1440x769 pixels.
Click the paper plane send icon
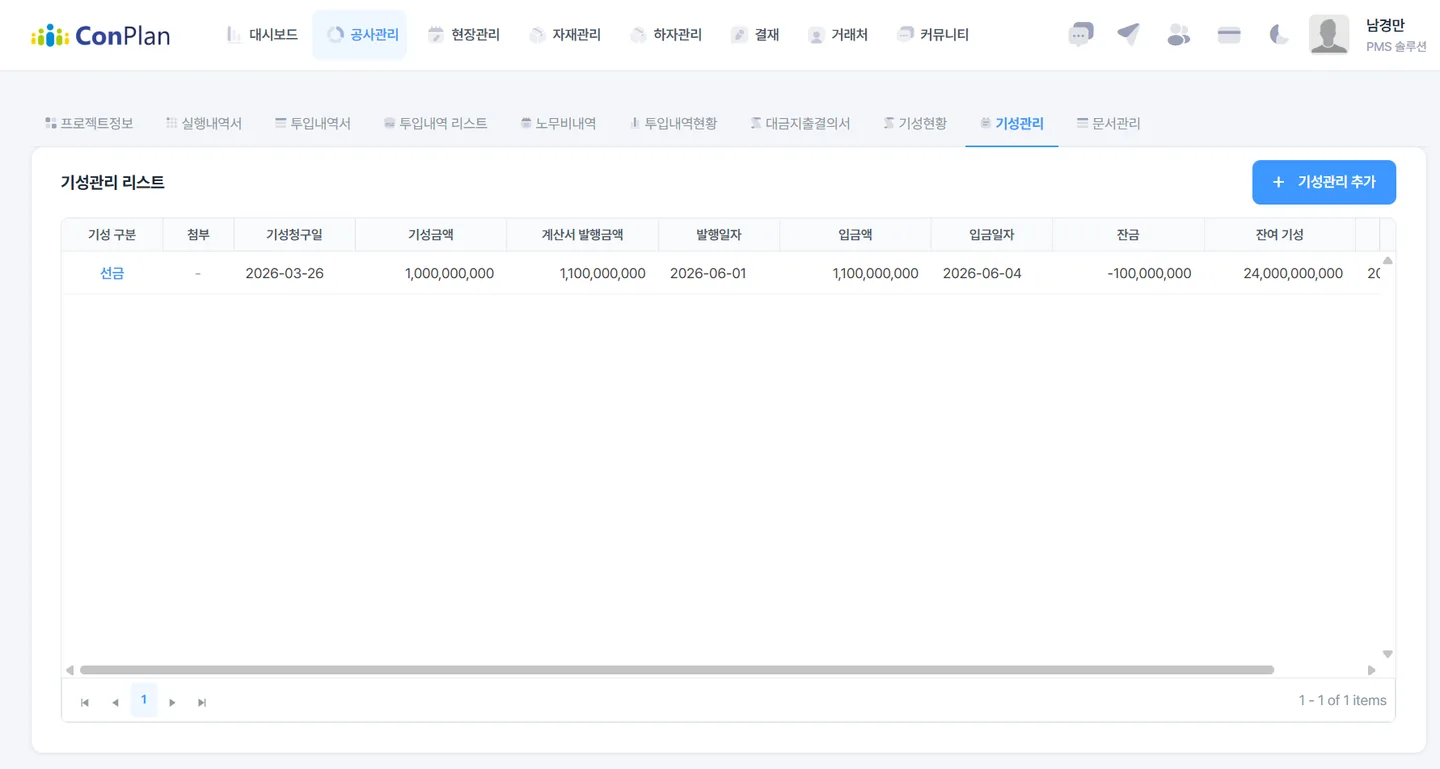pyautogui.click(x=1129, y=35)
